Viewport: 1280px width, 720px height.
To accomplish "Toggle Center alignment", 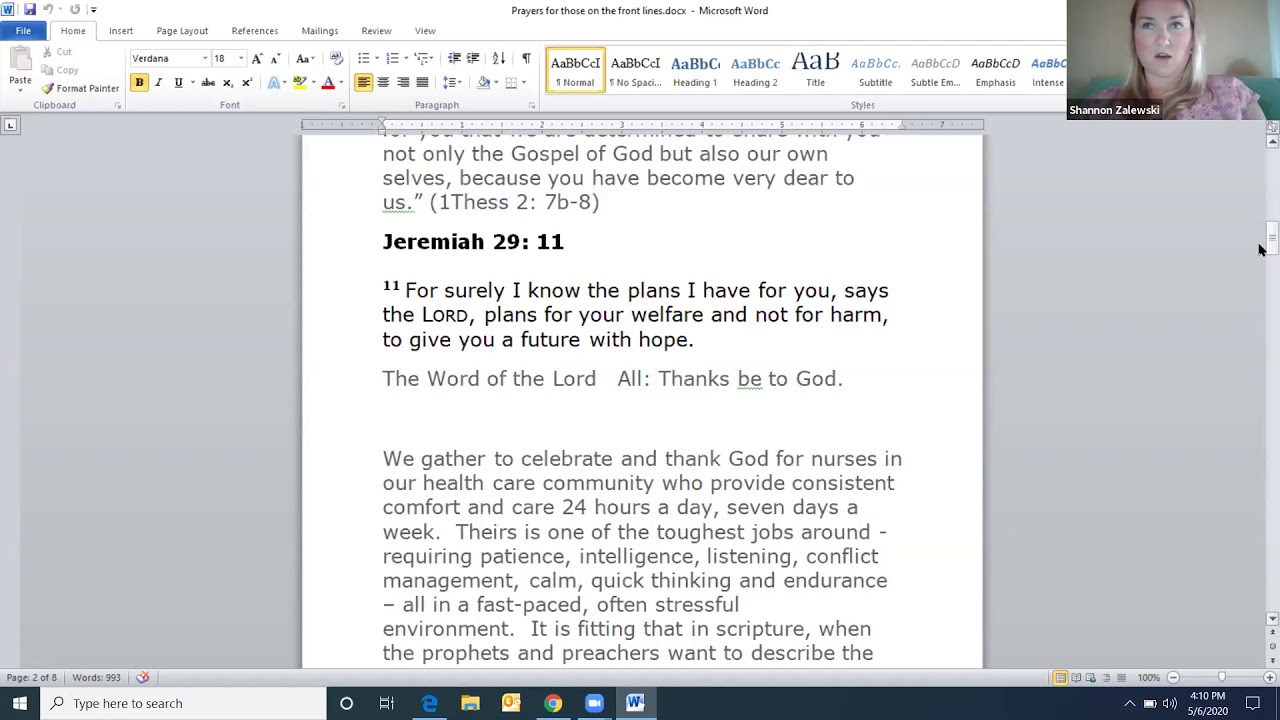I will 383,83.
